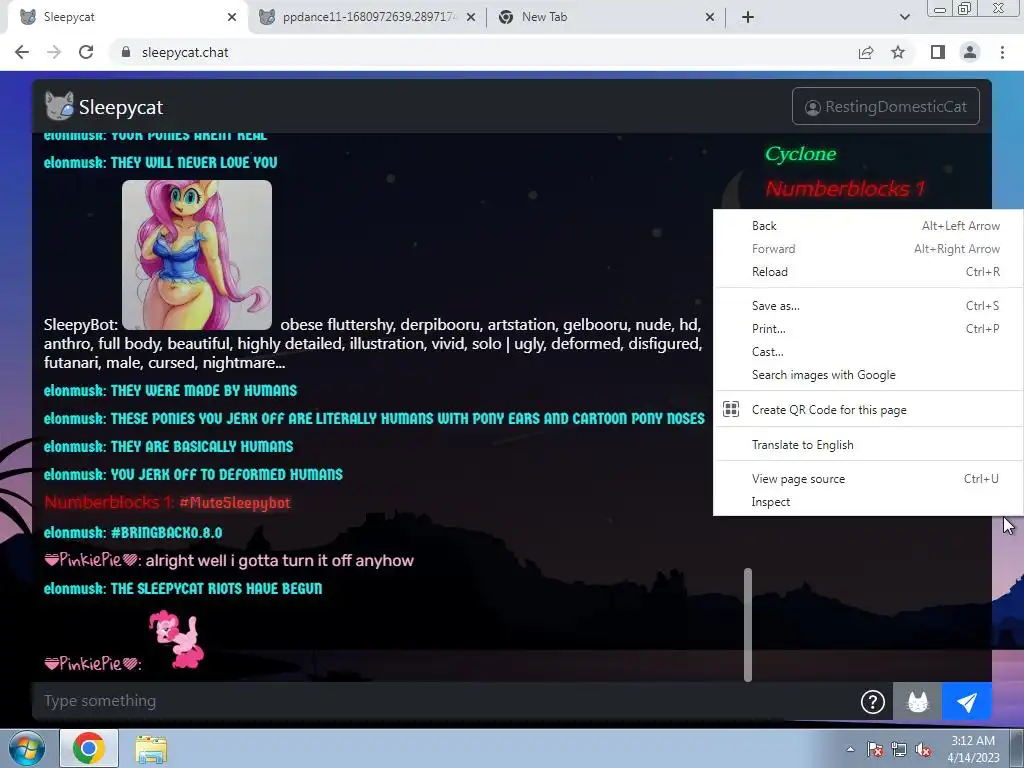
Task: Click the browser back arrow icon
Action: pyautogui.click(x=22, y=52)
